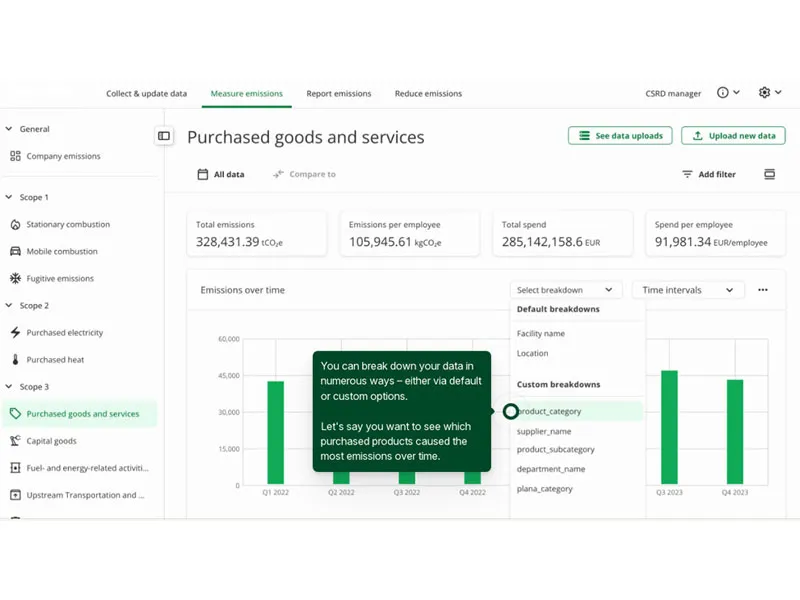Image resolution: width=800 pixels, height=600 pixels.
Task: Collapse the General sidebar group
Action: point(9,129)
